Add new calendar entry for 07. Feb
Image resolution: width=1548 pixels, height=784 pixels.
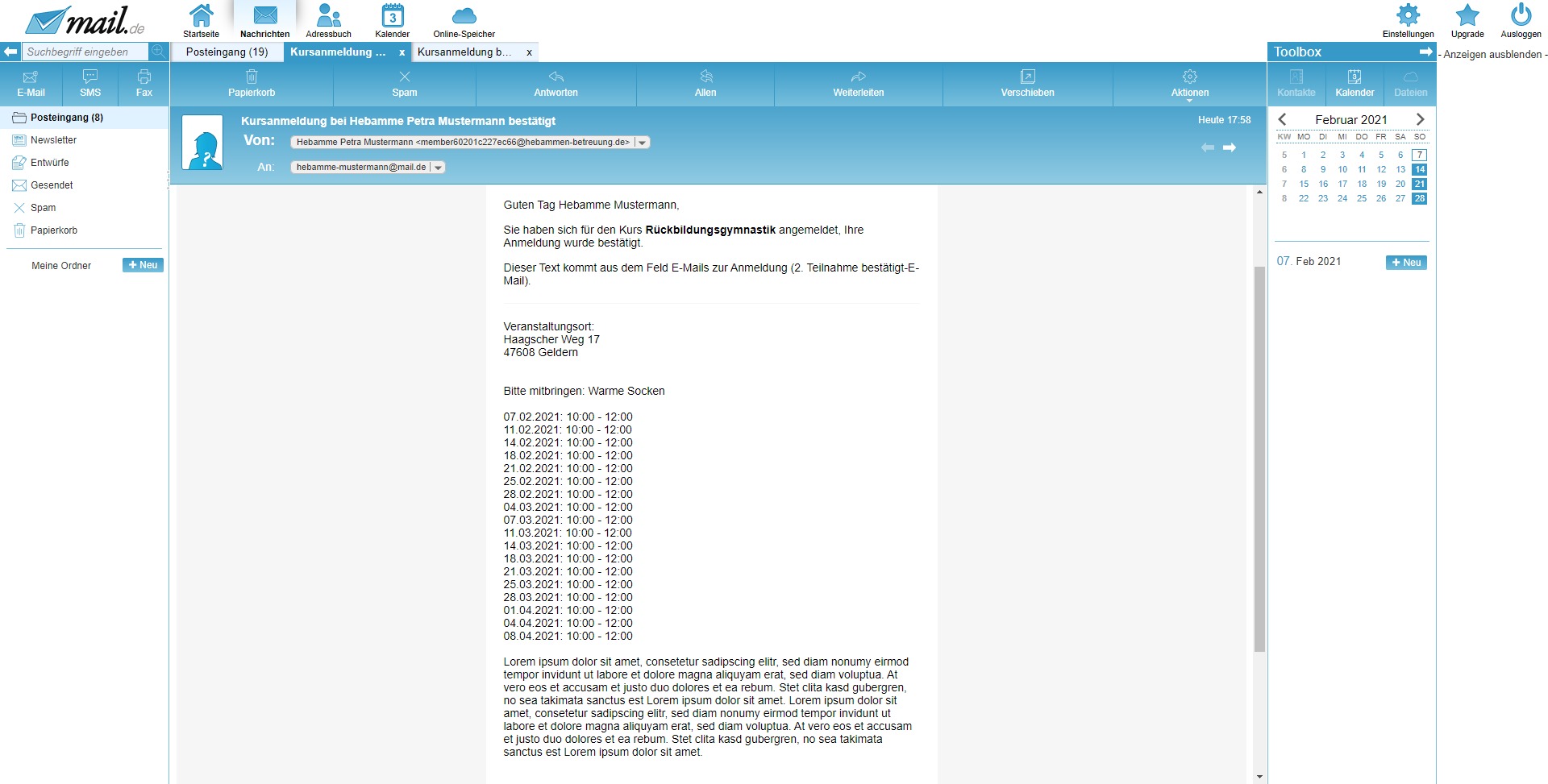1405,263
